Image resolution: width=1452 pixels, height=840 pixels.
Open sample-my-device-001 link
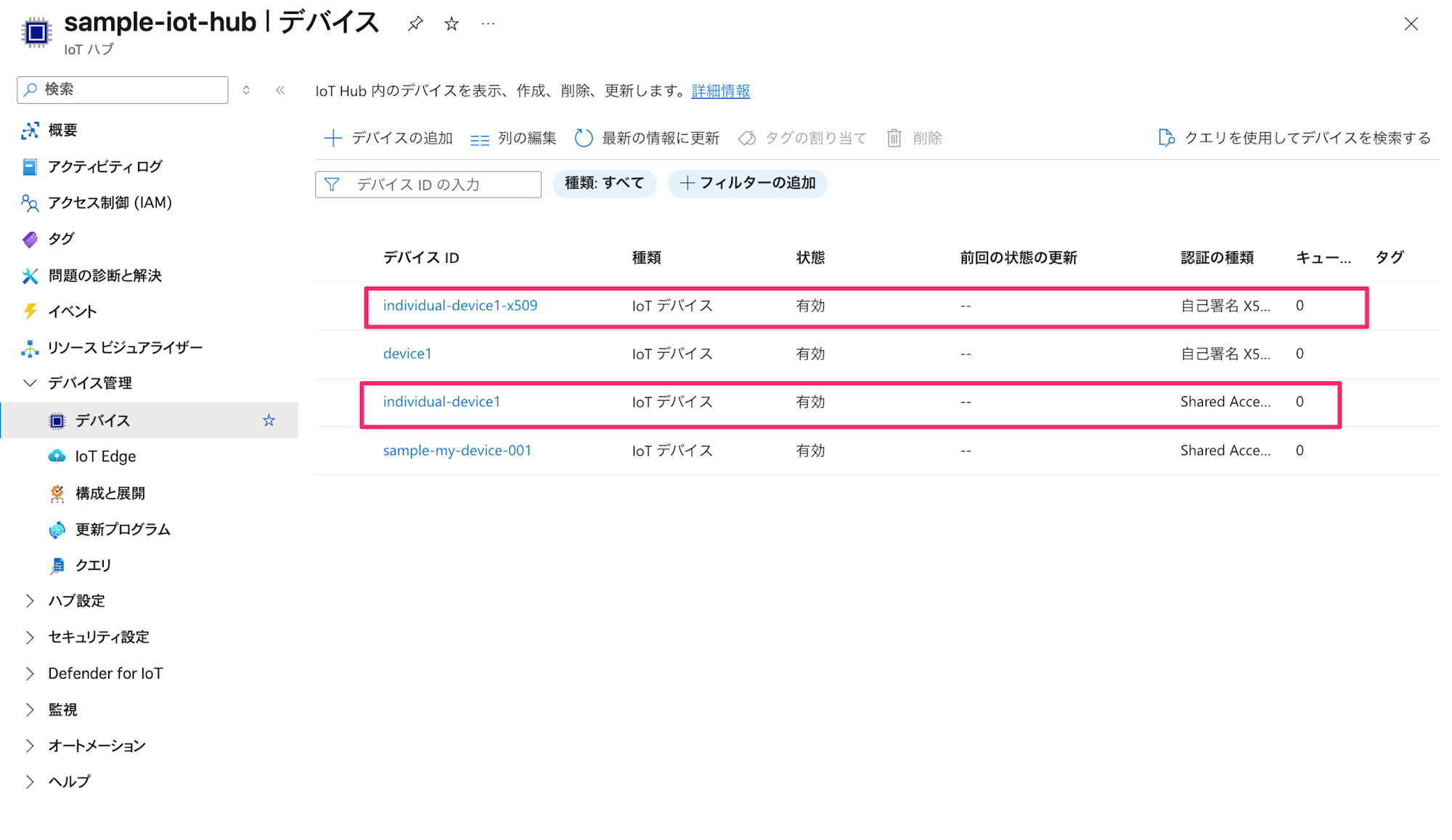coord(457,450)
